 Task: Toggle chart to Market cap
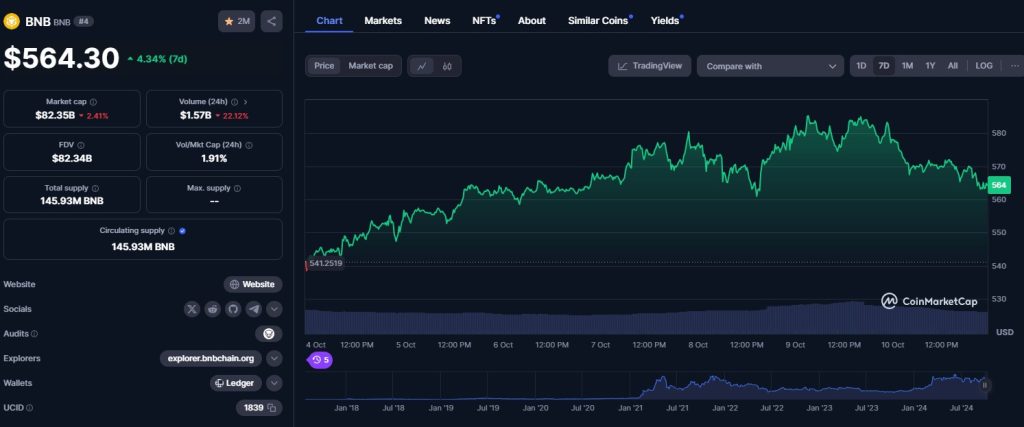coord(370,66)
